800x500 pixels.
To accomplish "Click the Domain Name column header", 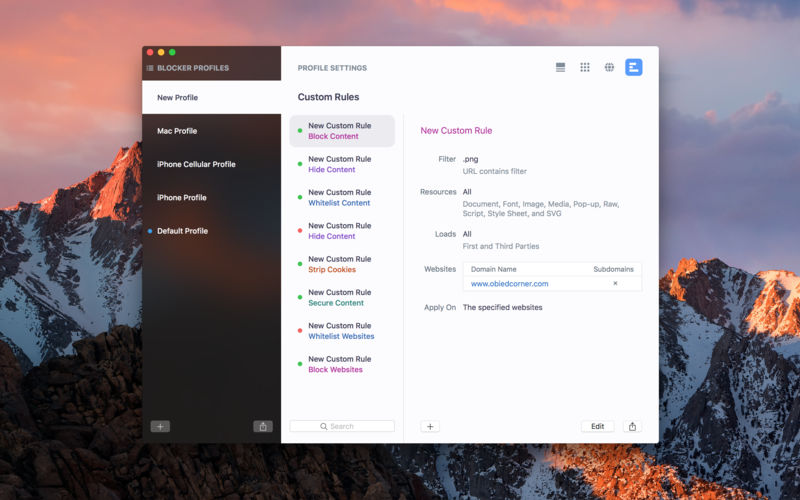I will 493,269.
